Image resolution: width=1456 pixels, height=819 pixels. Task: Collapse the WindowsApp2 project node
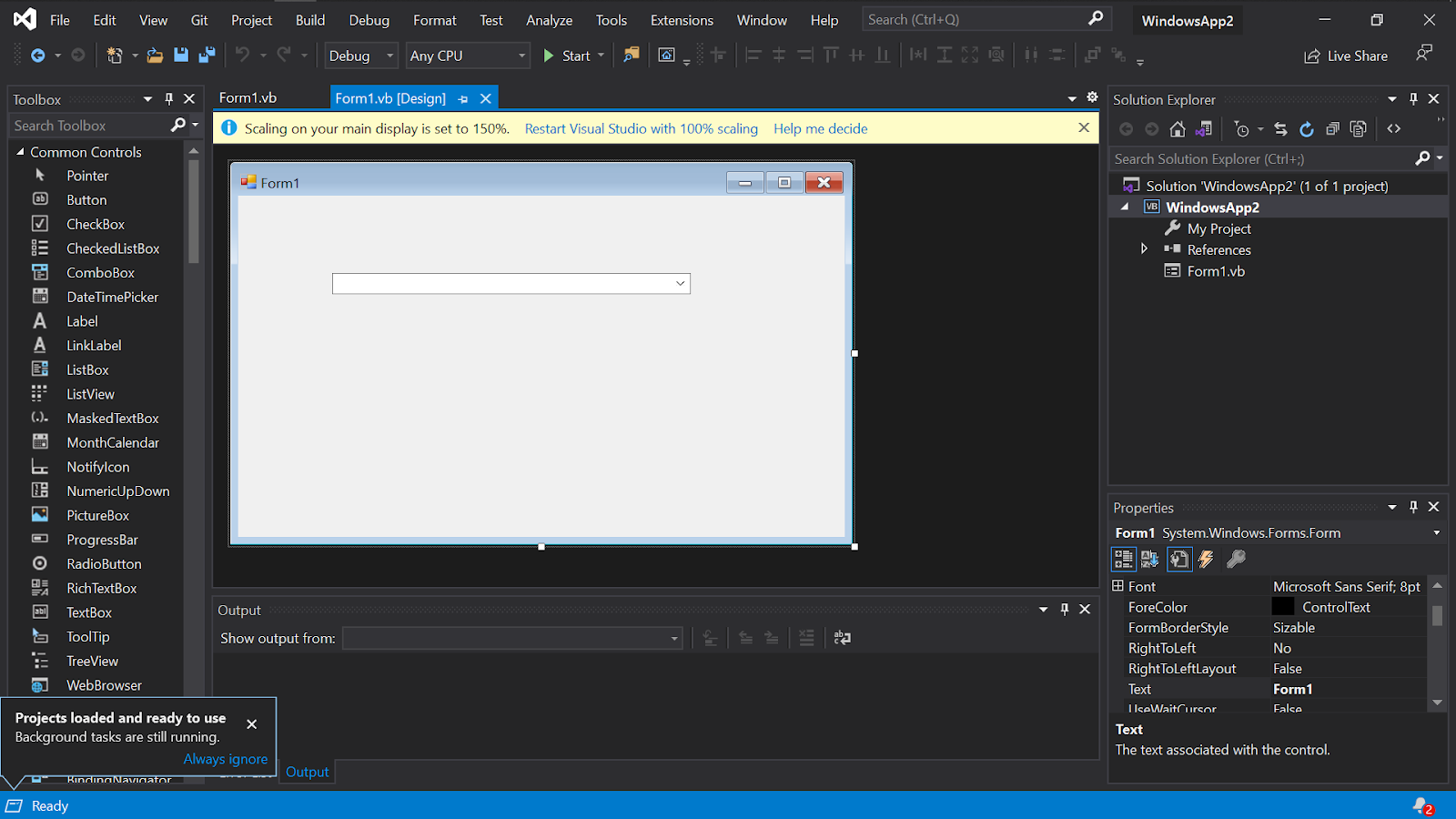[1125, 207]
